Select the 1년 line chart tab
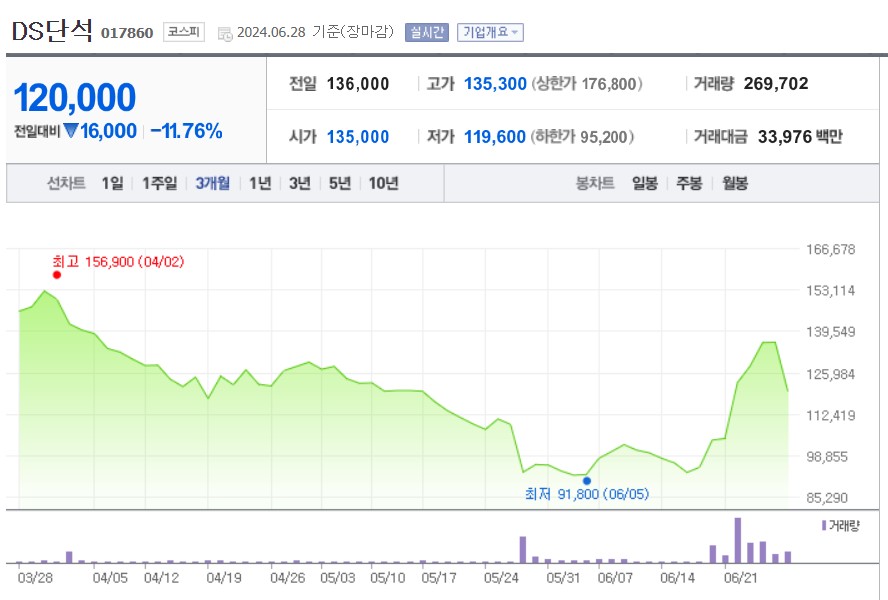This screenshot has height=600, width=888. click(x=260, y=183)
